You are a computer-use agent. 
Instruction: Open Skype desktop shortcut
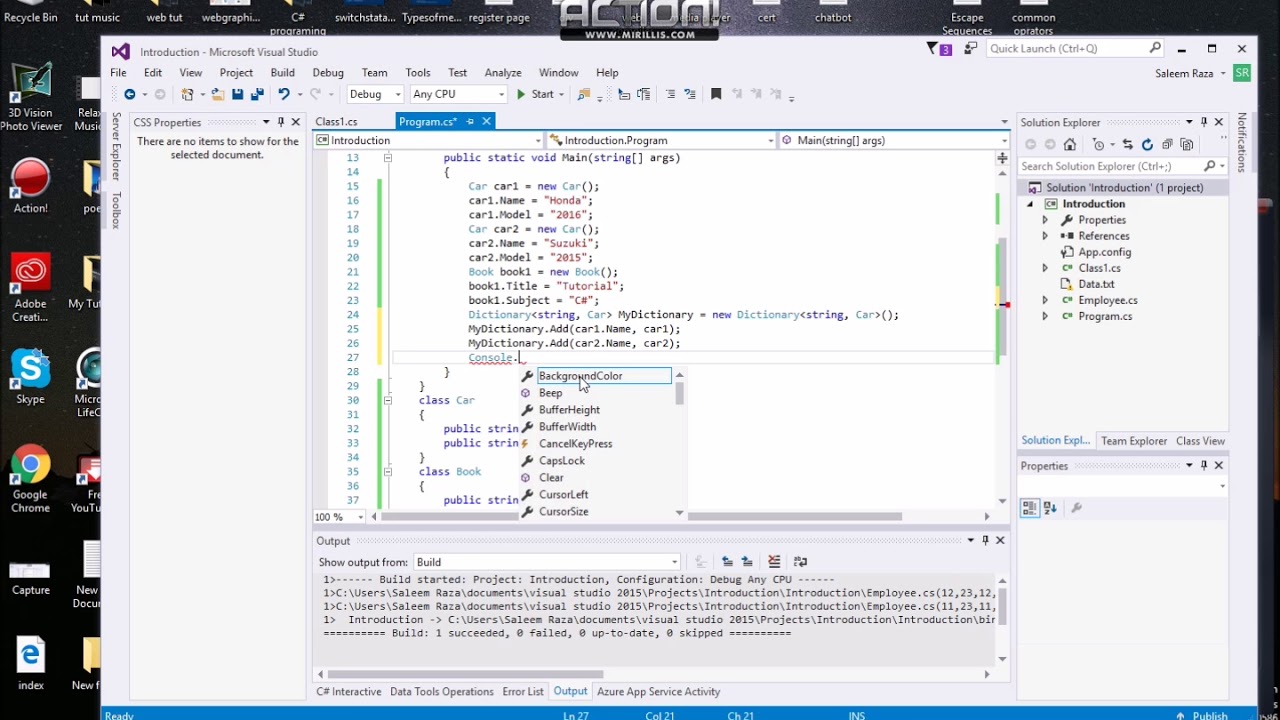[30, 378]
